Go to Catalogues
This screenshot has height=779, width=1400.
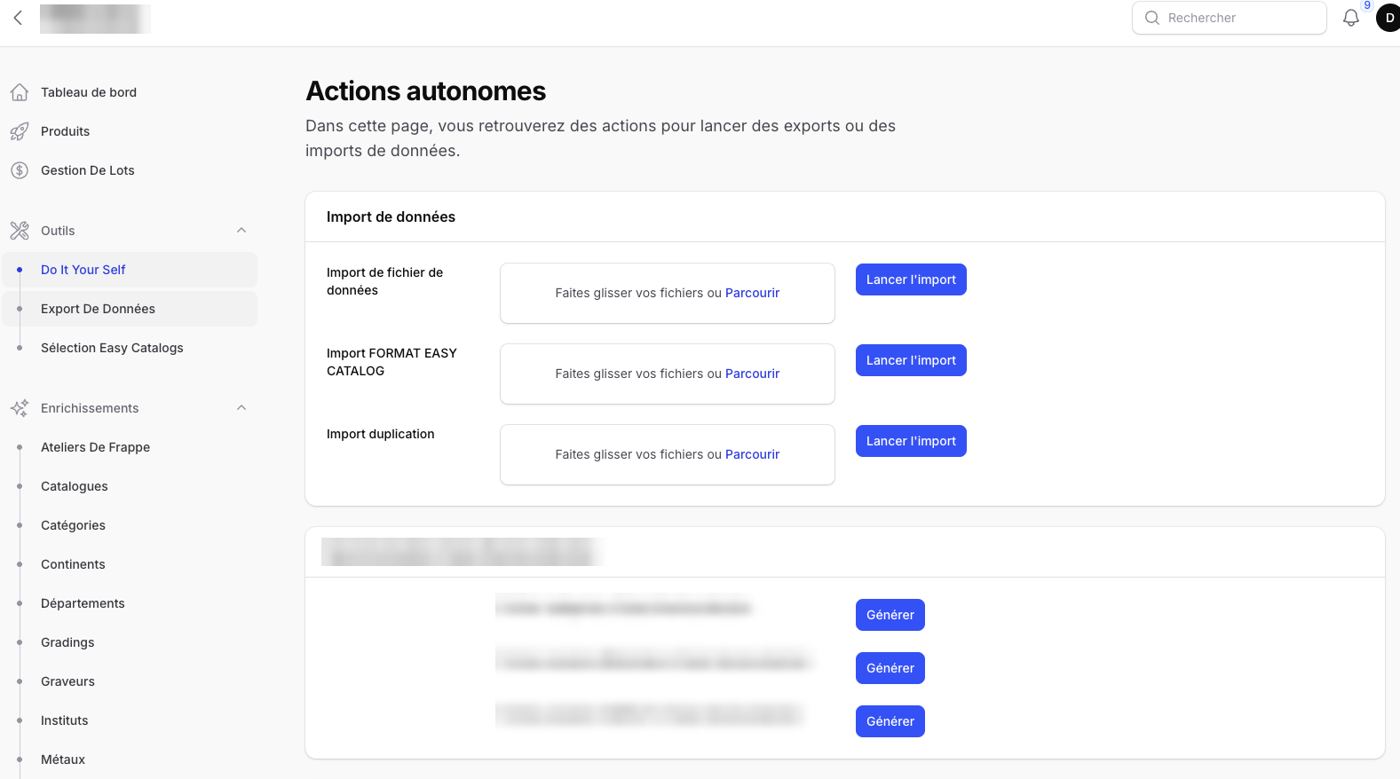coord(74,486)
